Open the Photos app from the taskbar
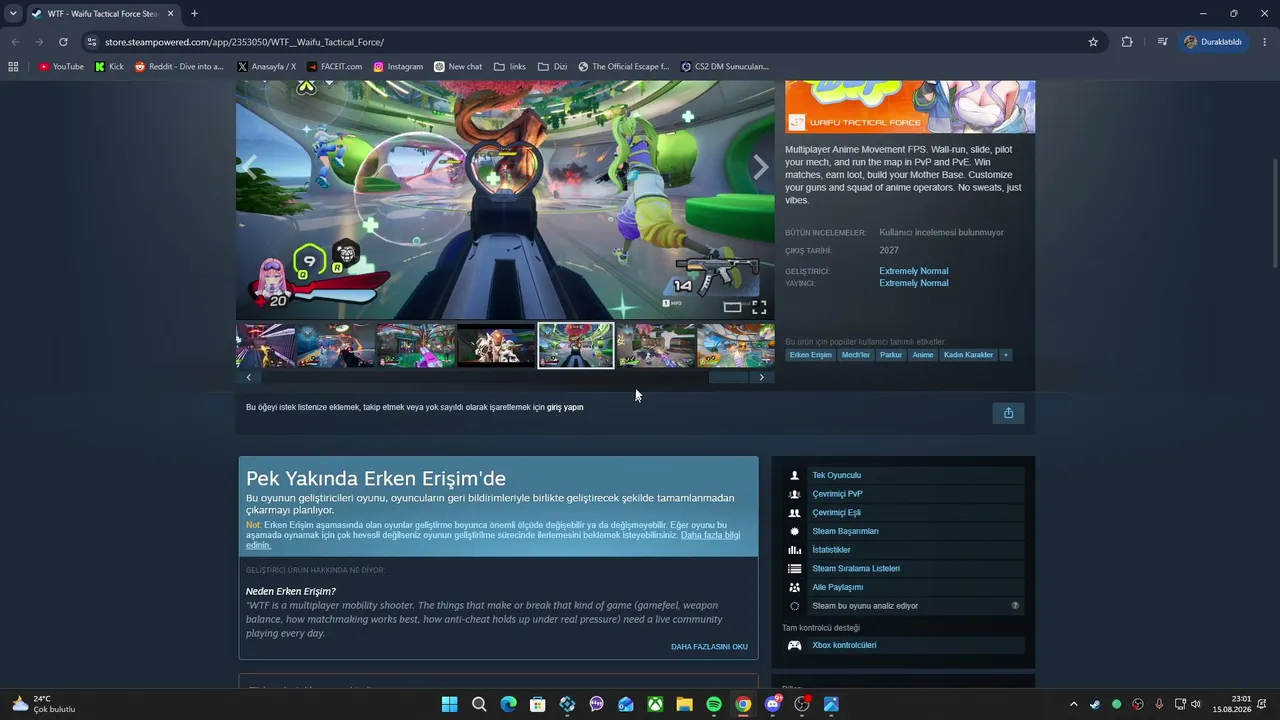 coord(831,704)
